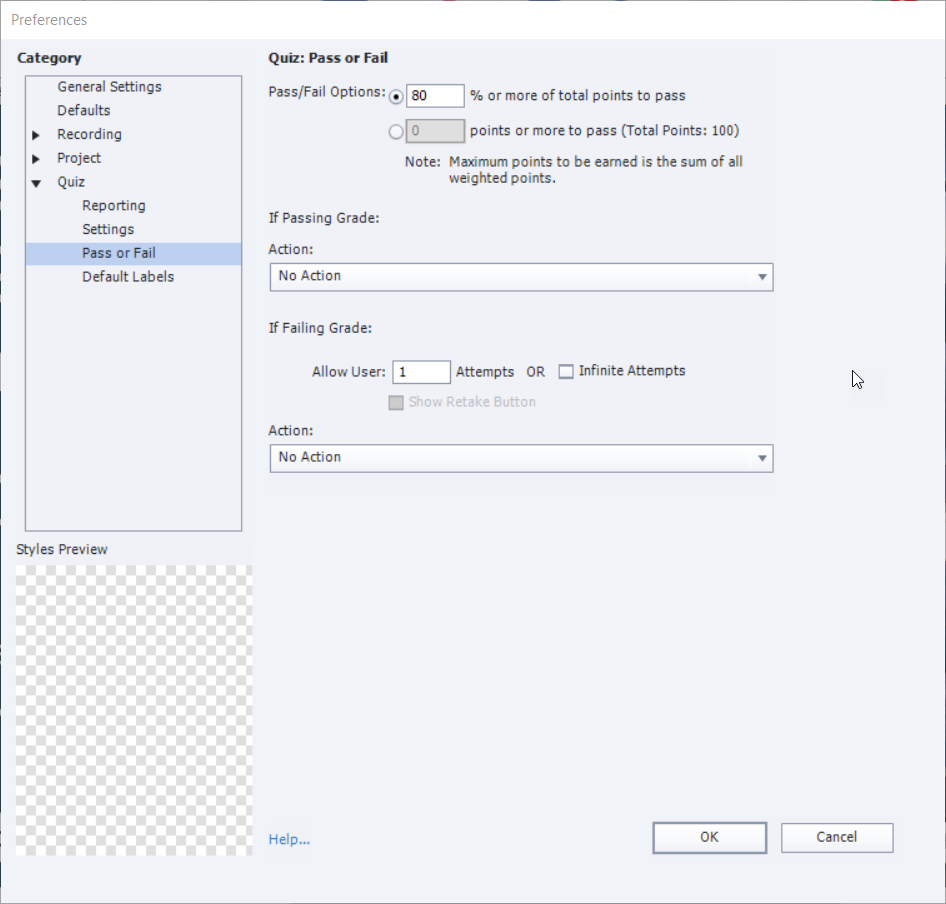Viewport: 946px width, 904px height.
Task: Click the 'Show Retake Button' label
Action: click(x=472, y=402)
